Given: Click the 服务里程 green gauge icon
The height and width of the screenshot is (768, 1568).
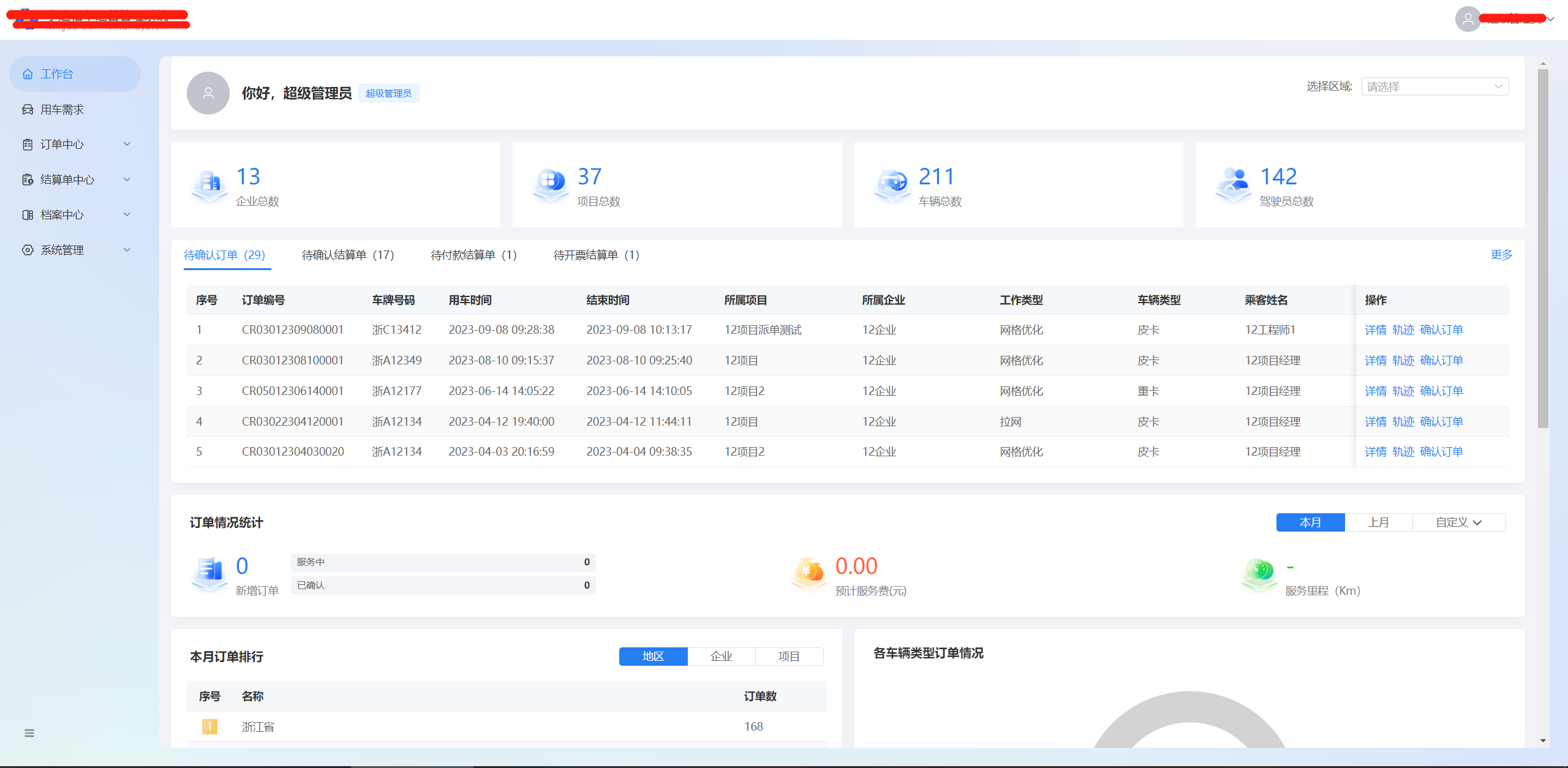Looking at the screenshot, I should [1259, 574].
